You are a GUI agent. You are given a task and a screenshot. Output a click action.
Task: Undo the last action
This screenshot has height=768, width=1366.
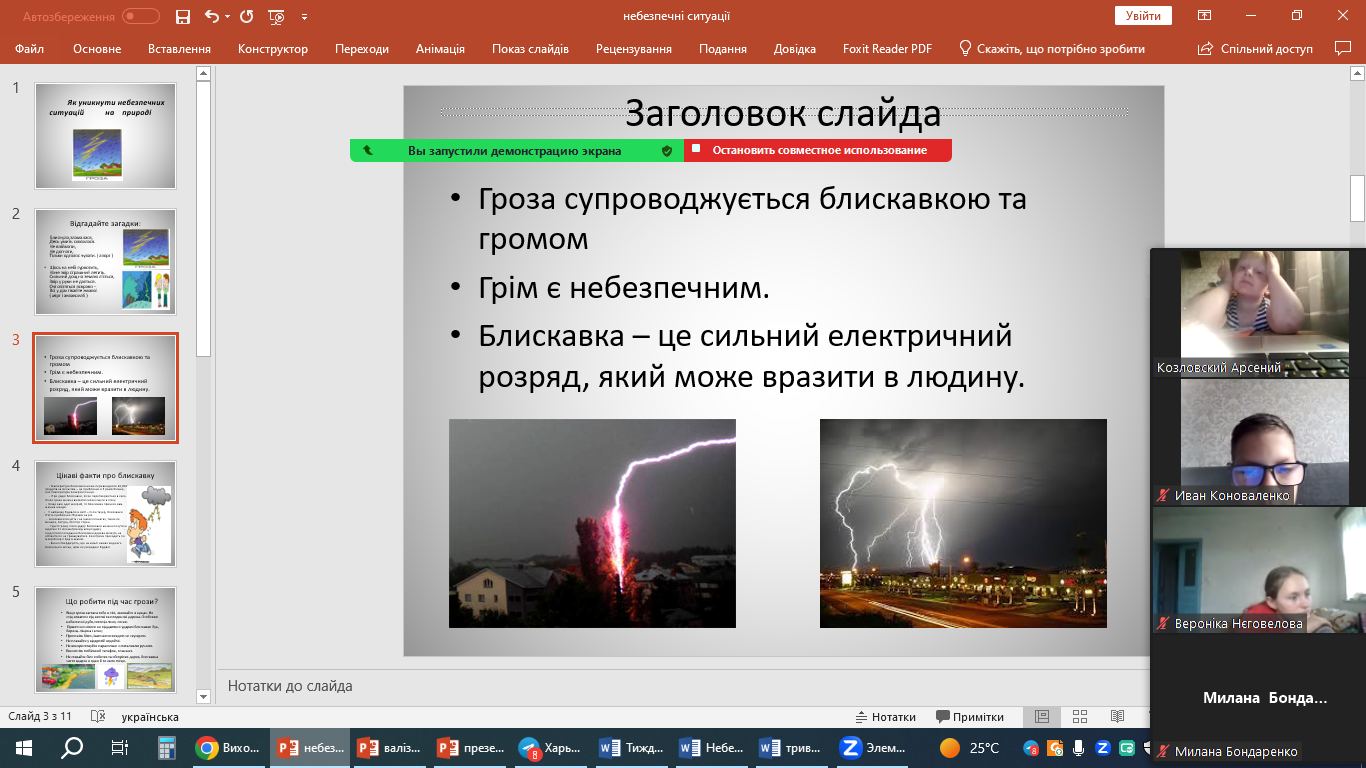click(210, 16)
